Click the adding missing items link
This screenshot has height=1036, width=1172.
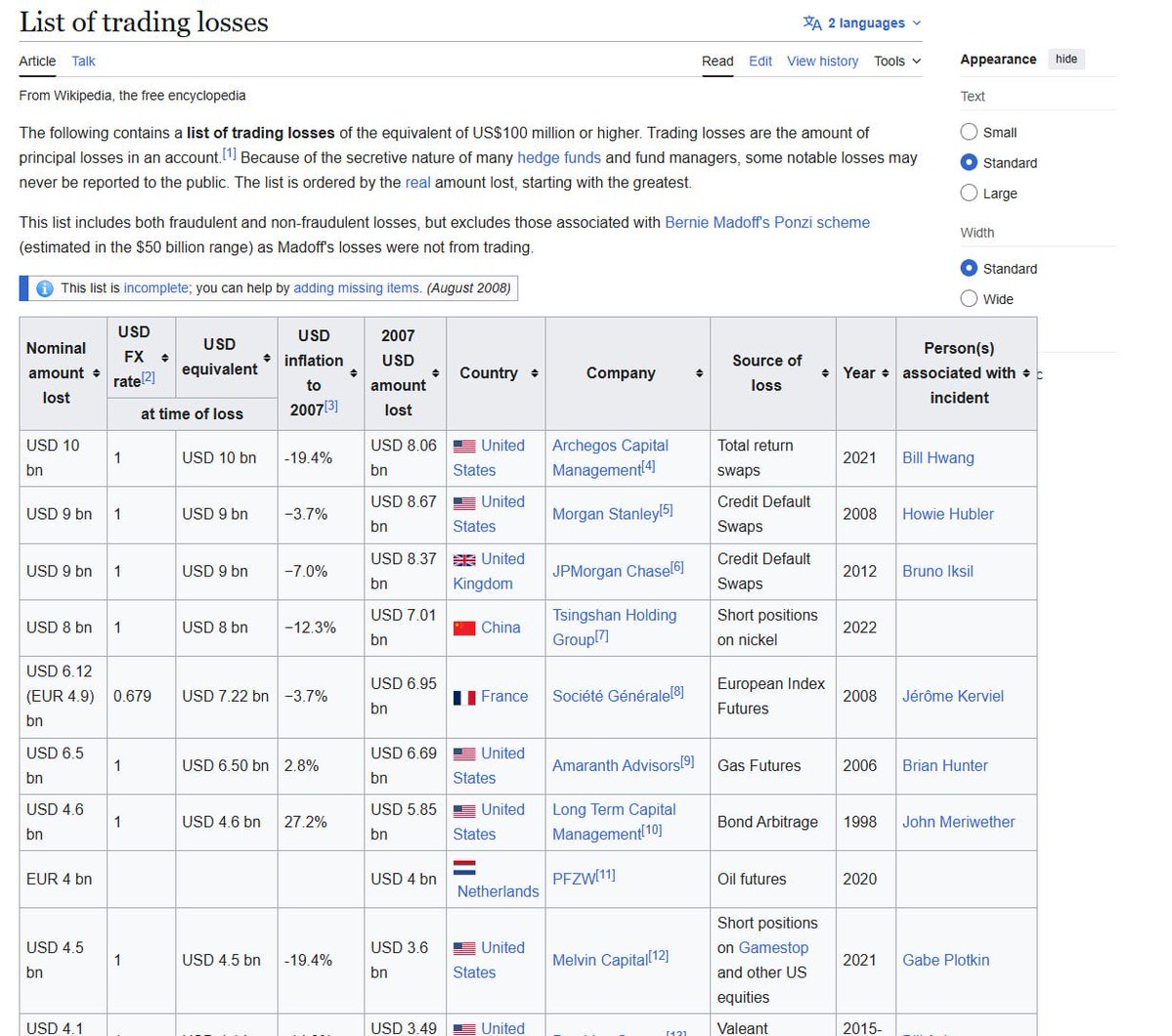(357, 287)
